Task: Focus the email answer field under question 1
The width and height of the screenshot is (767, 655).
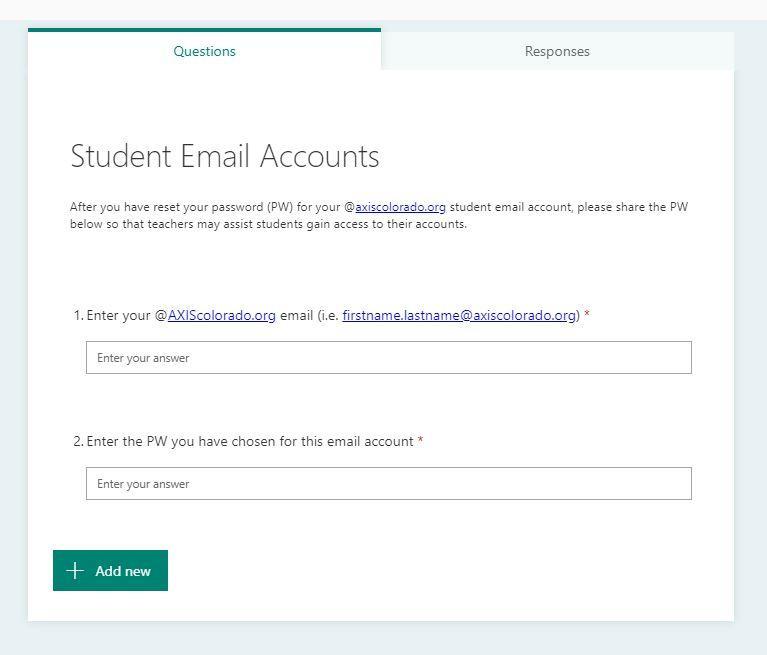Action: coord(389,358)
